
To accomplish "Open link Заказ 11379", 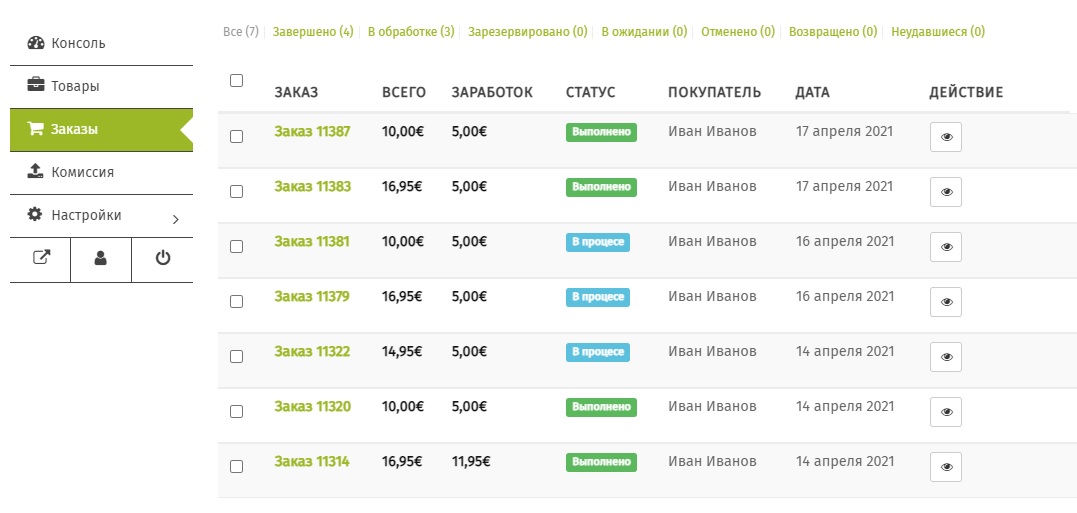I will tap(312, 296).
